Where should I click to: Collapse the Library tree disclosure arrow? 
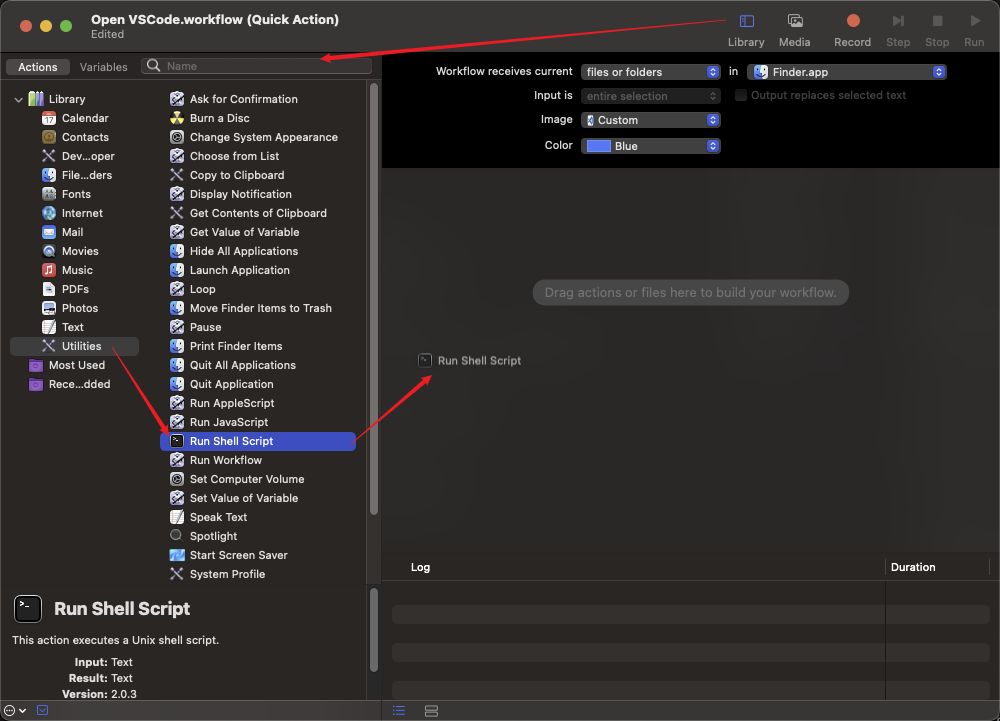18,99
